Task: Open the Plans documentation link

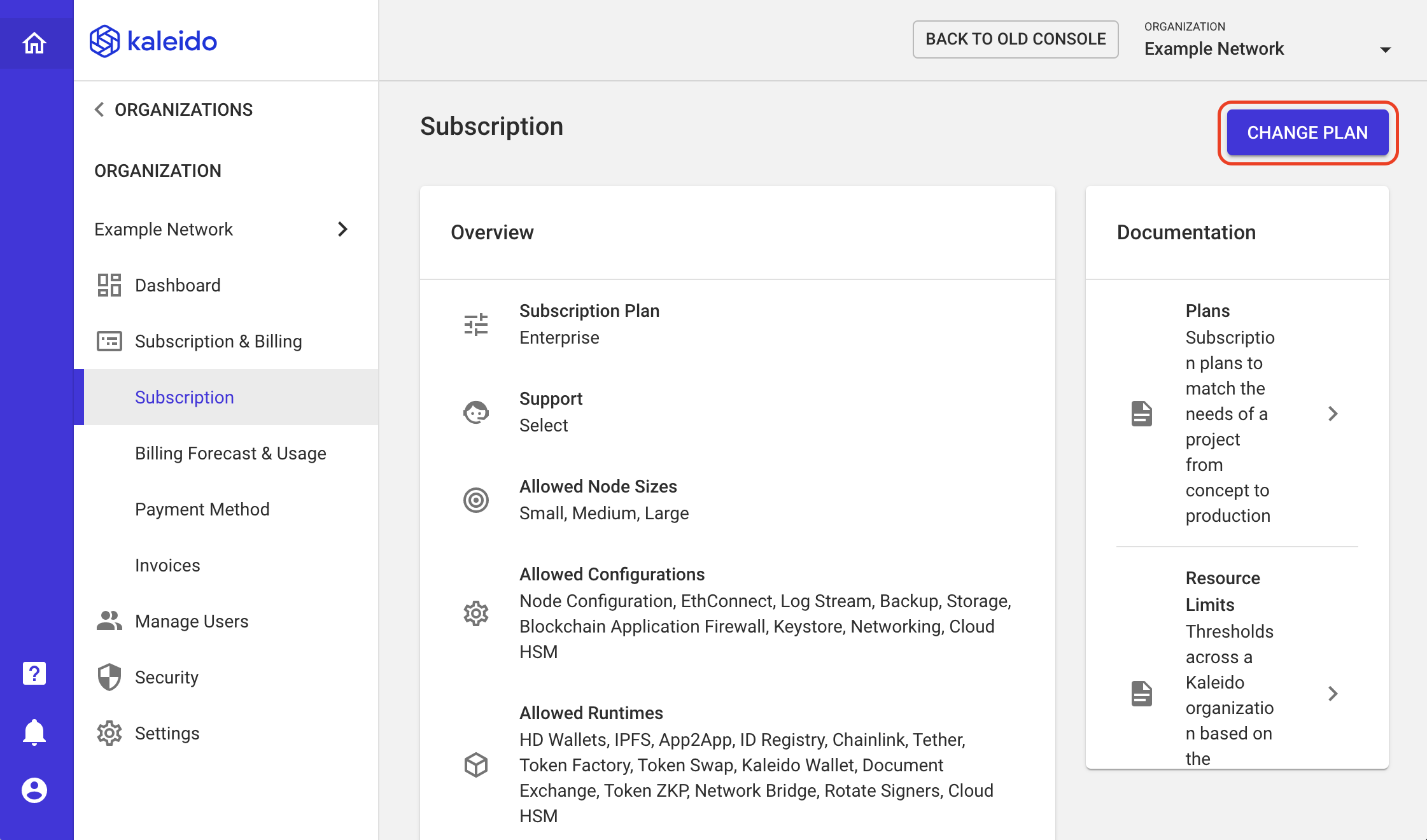Action: 1237,414
